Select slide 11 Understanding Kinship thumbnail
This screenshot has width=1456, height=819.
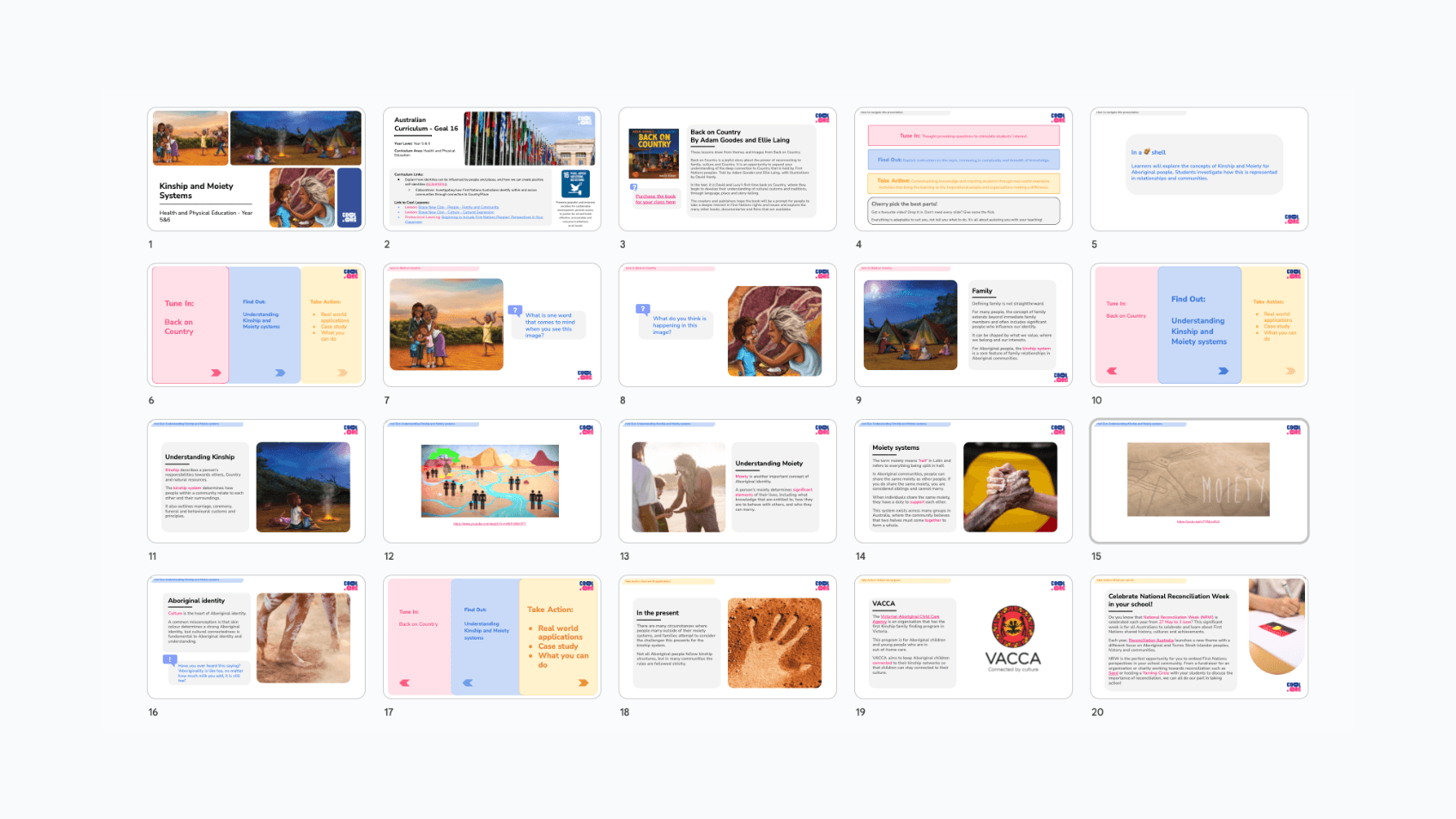pos(256,482)
